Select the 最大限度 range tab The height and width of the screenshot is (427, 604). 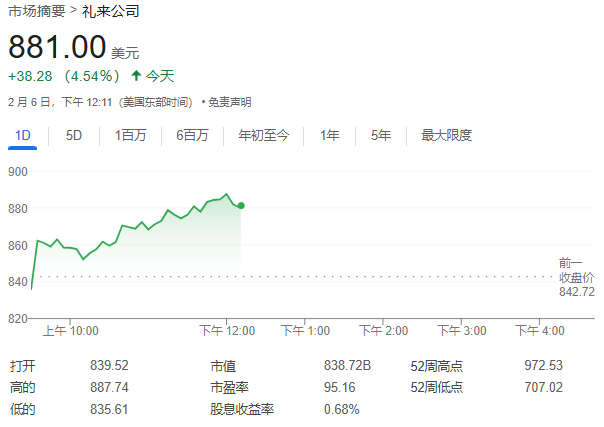coord(446,135)
